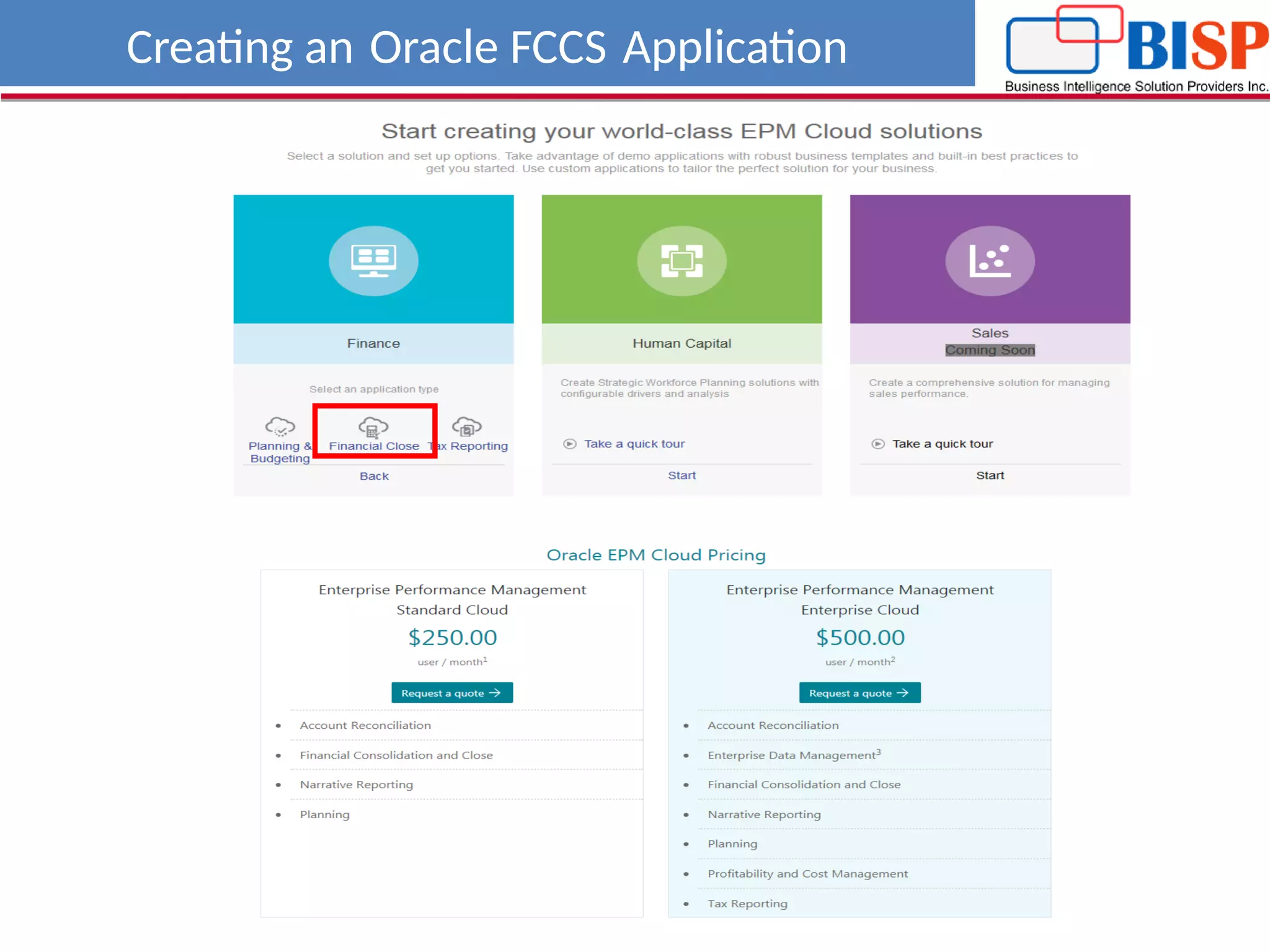This screenshot has width=1270, height=952.
Task: Select the Planning & Budgeting cloud icon
Action: [280, 426]
